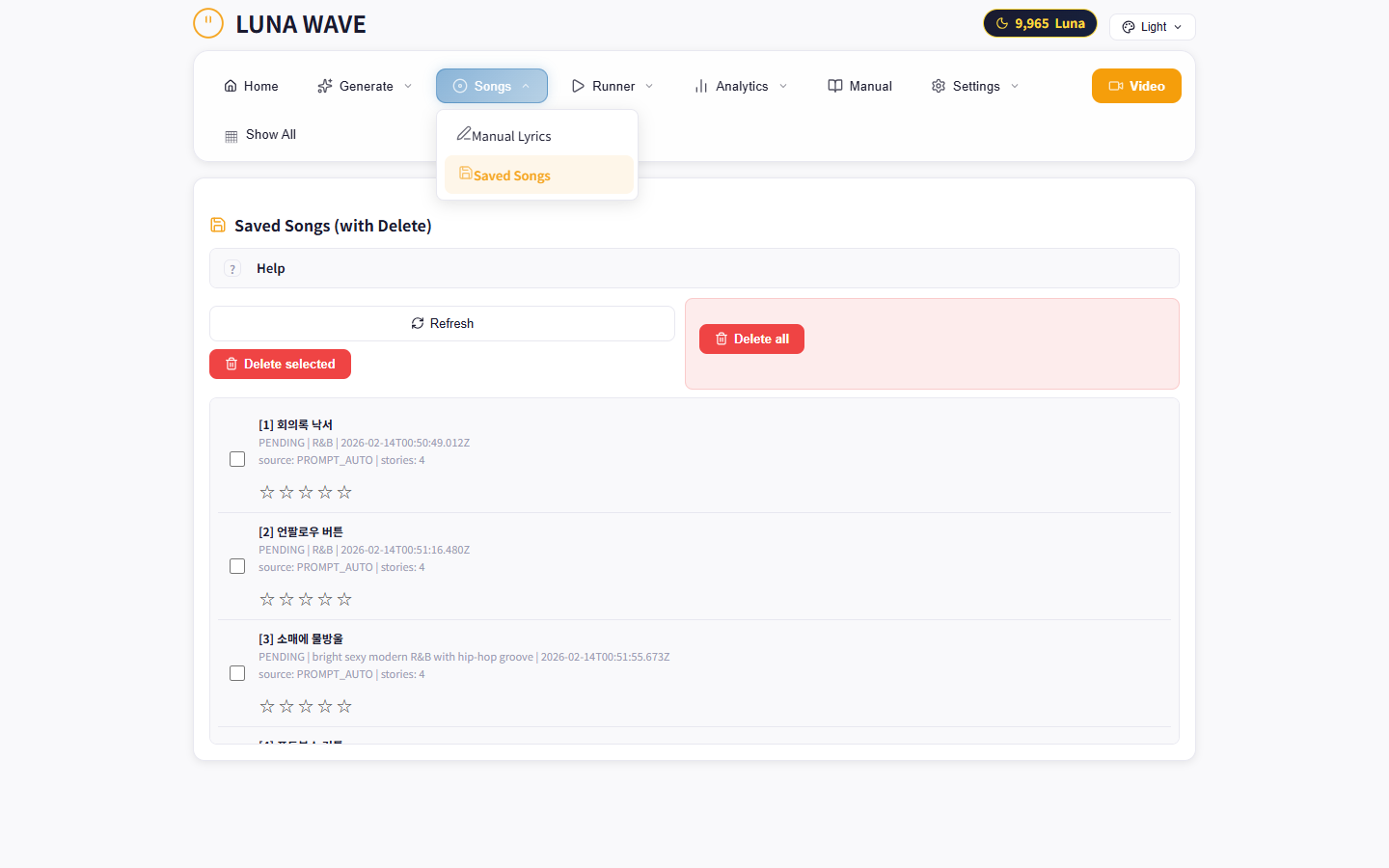Click the Manual book icon
The image size is (1389, 868).
(x=835, y=86)
